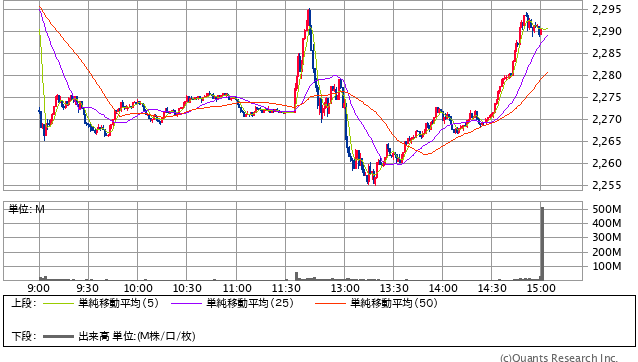Click the 単純移動平均(50) legend text
This screenshot has width=638, height=362.
tap(394, 303)
